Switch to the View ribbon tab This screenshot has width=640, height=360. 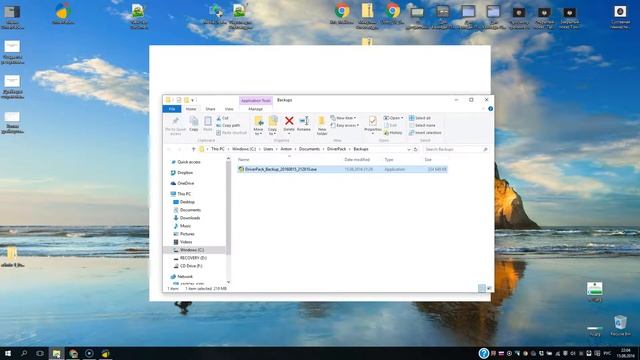tap(229, 109)
